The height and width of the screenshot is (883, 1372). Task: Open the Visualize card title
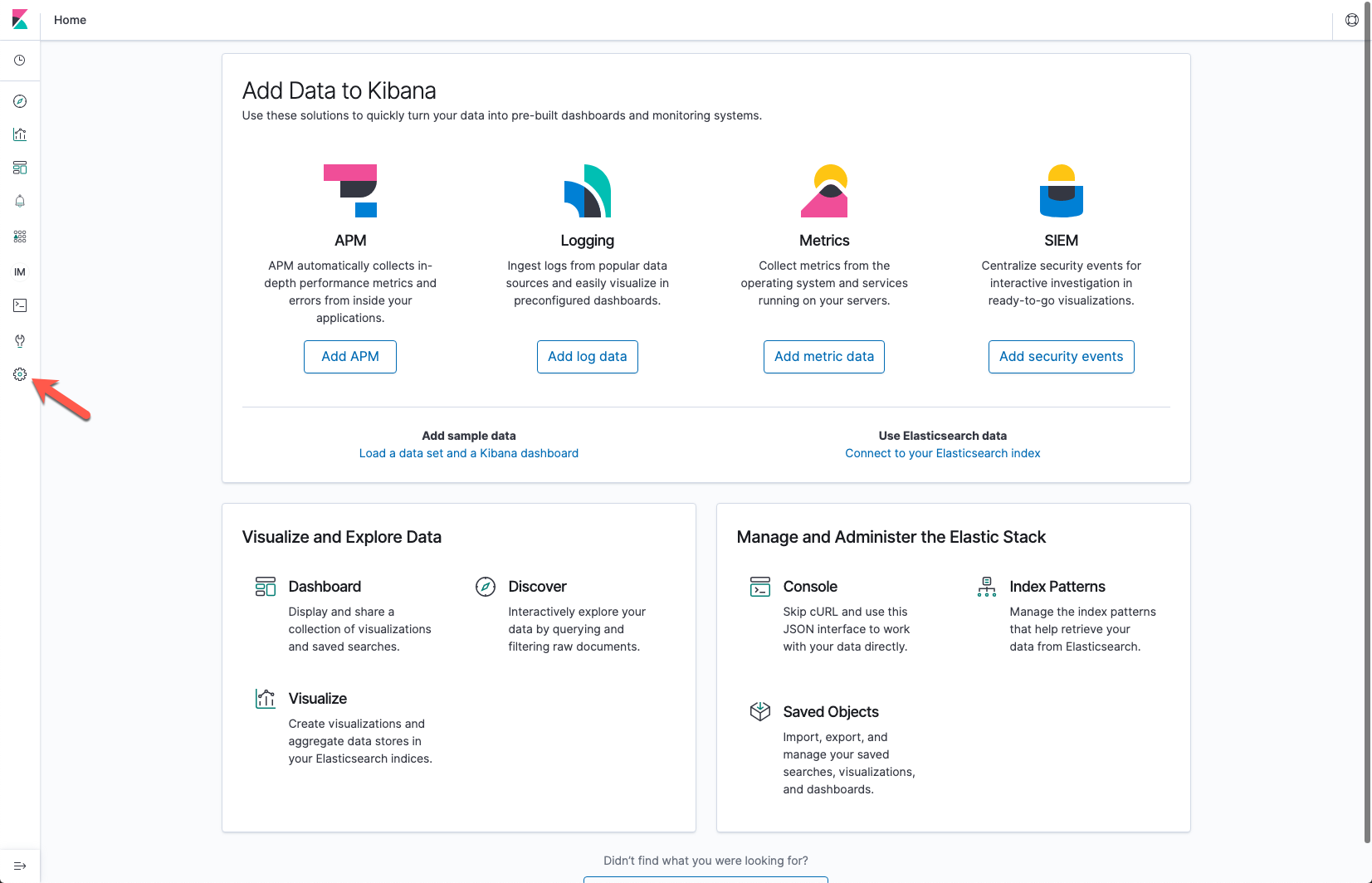click(318, 699)
